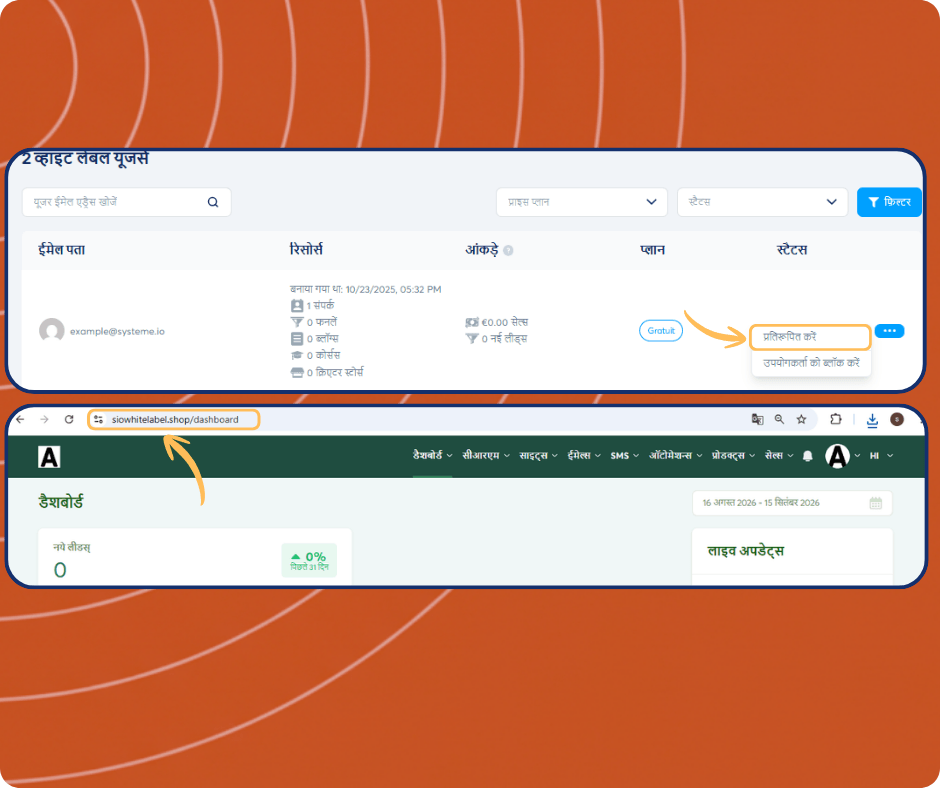Open the सेल्स menu
940x788 pixels.
coord(779,456)
